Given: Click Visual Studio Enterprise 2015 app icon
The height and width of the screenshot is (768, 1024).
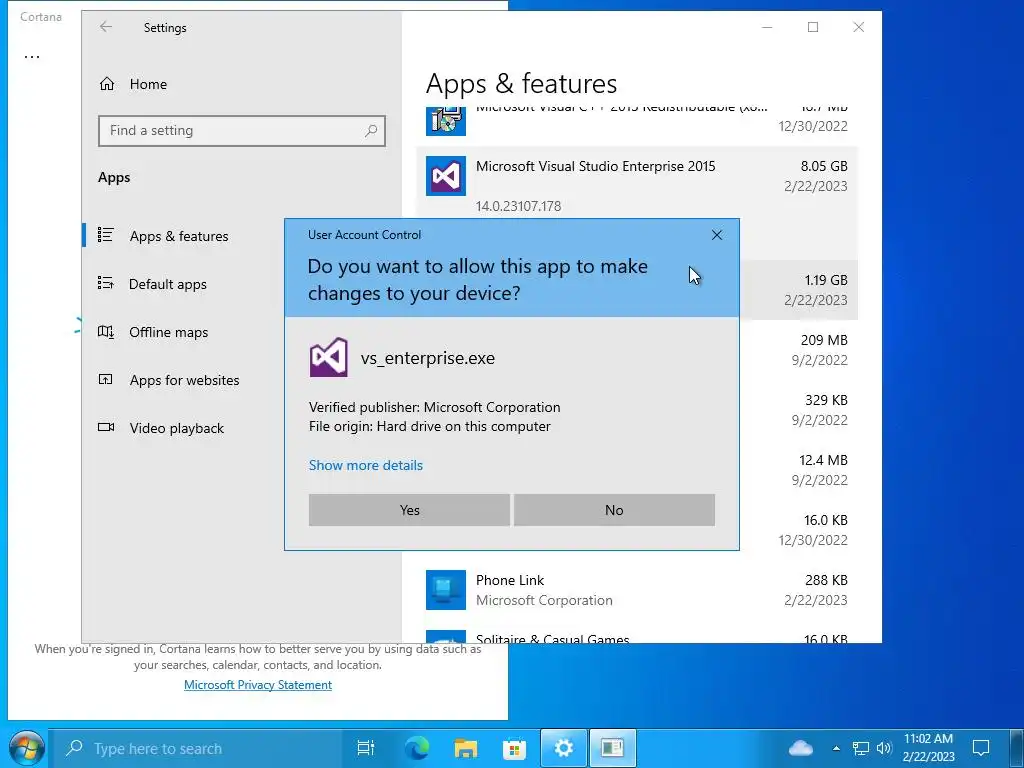Looking at the screenshot, I should (x=445, y=176).
